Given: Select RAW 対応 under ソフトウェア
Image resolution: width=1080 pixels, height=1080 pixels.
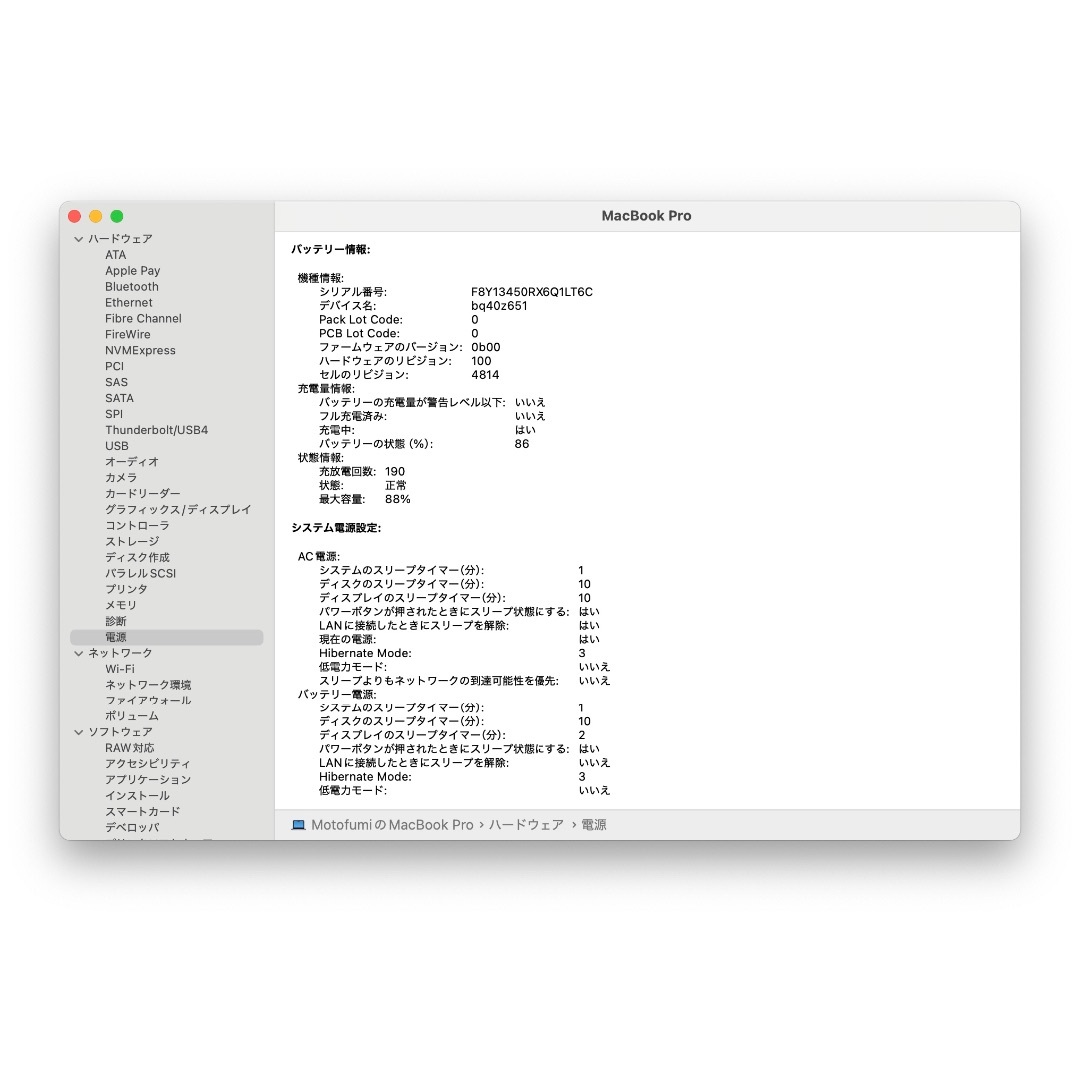Looking at the screenshot, I should [x=129, y=748].
